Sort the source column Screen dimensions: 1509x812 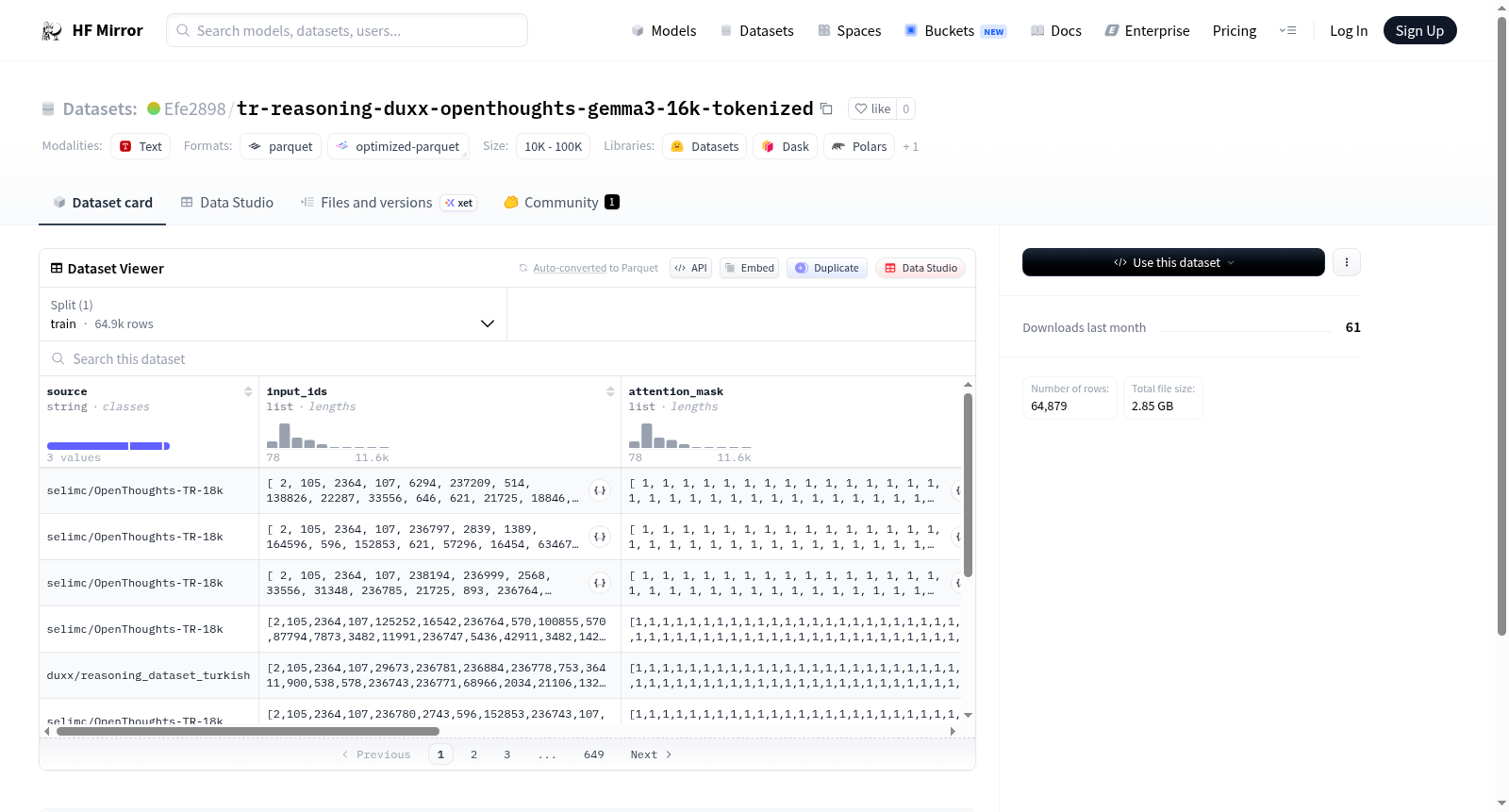248,391
